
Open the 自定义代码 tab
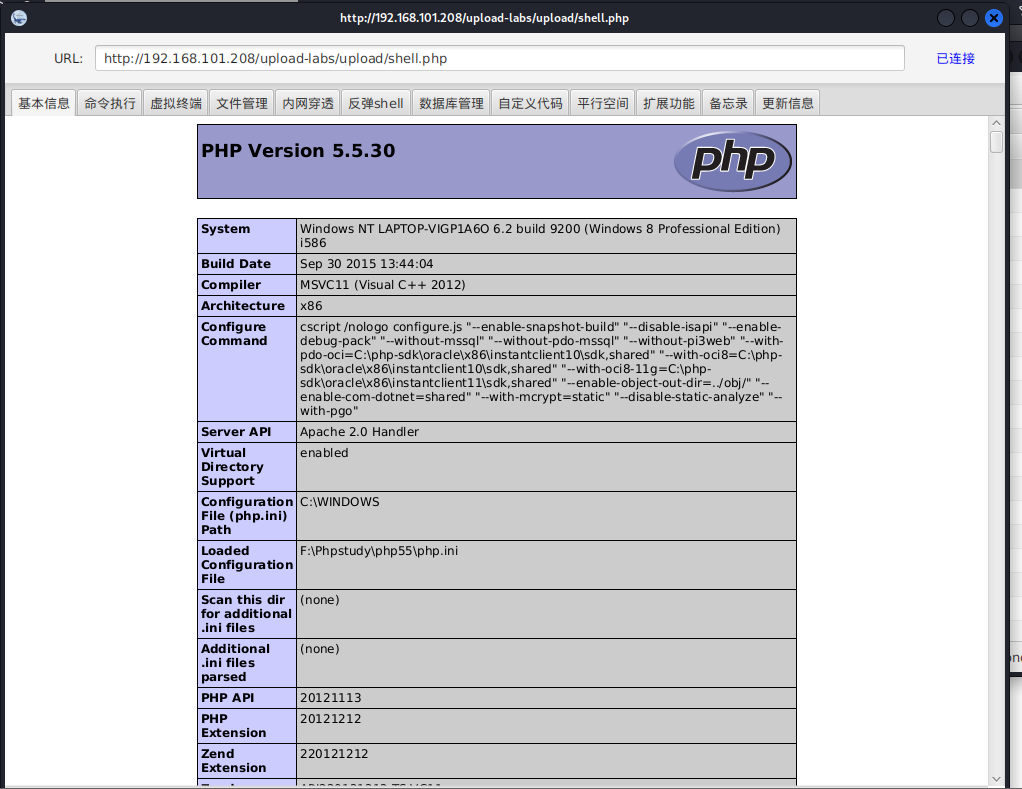530,104
